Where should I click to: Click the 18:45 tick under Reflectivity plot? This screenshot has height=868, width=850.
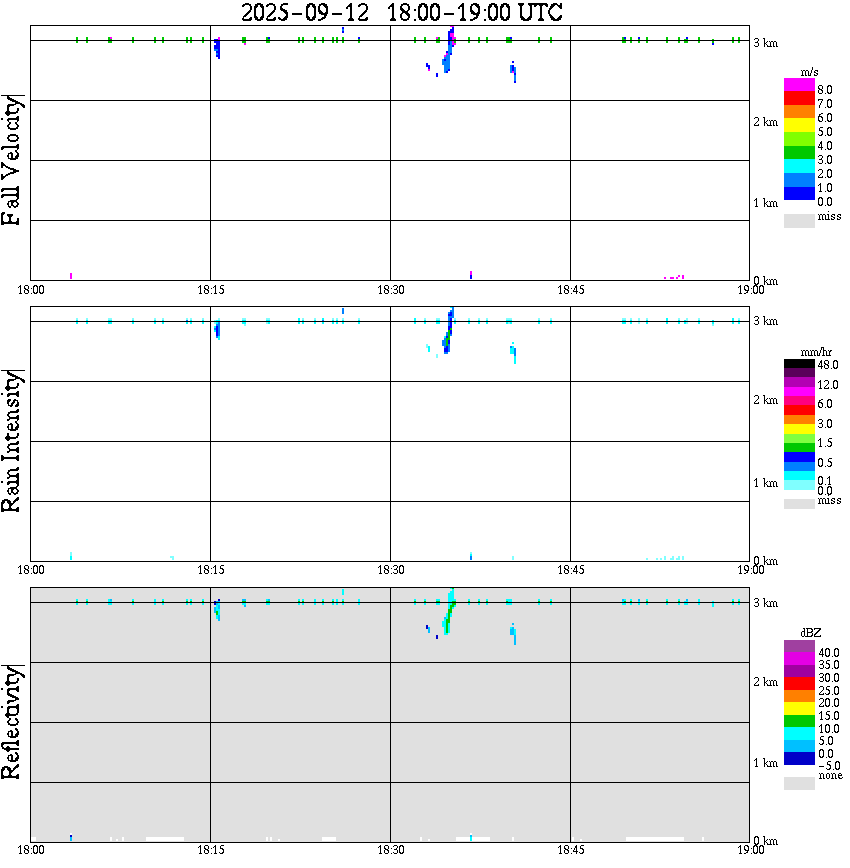(570, 850)
